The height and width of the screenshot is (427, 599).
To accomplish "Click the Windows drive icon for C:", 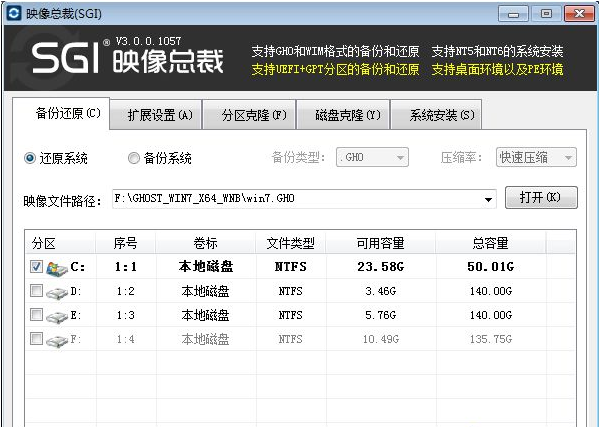I will pyautogui.click(x=57, y=268).
